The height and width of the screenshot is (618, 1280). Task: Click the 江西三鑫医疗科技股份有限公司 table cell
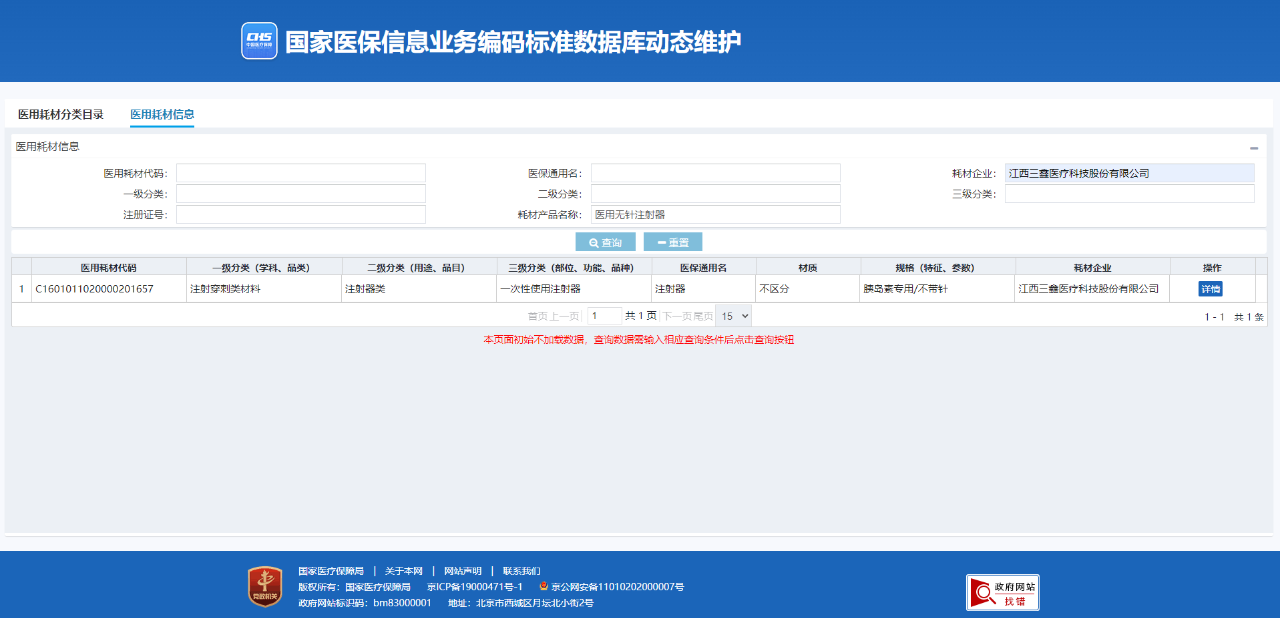tap(1093, 289)
